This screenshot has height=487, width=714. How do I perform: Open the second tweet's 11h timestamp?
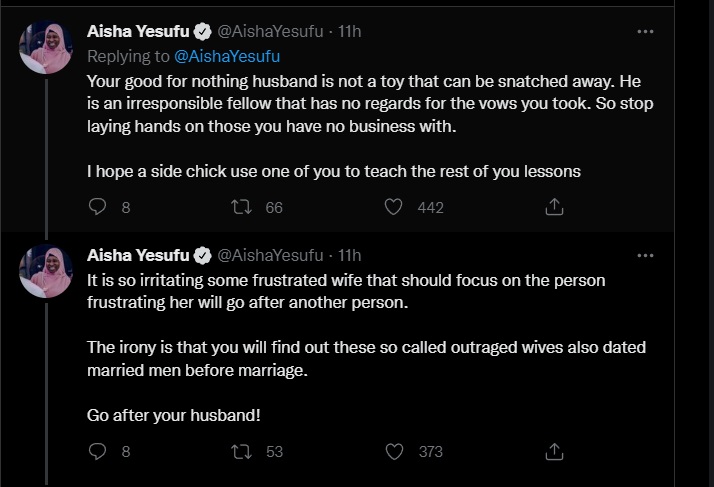tap(350, 255)
